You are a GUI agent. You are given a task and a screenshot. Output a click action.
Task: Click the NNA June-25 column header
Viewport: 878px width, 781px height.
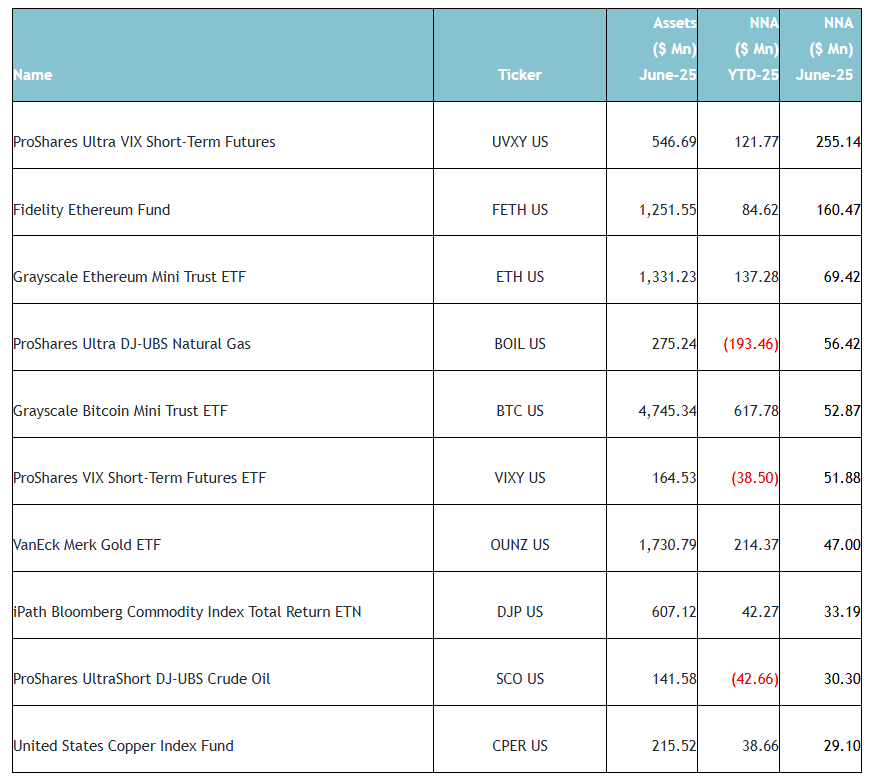[824, 49]
